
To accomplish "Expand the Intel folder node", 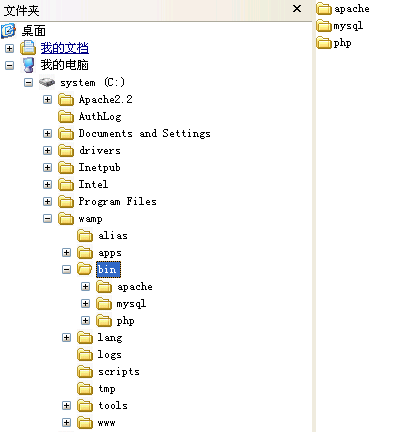I will (47, 184).
